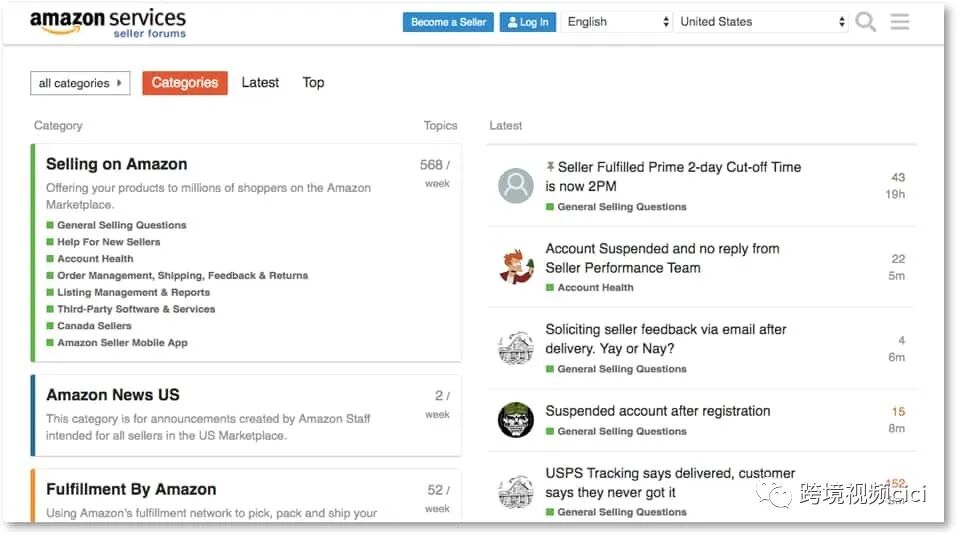Viewport: 957px width, 535px height.
Task: Switch to the Latest tab
Action: [x=260, y=83]
